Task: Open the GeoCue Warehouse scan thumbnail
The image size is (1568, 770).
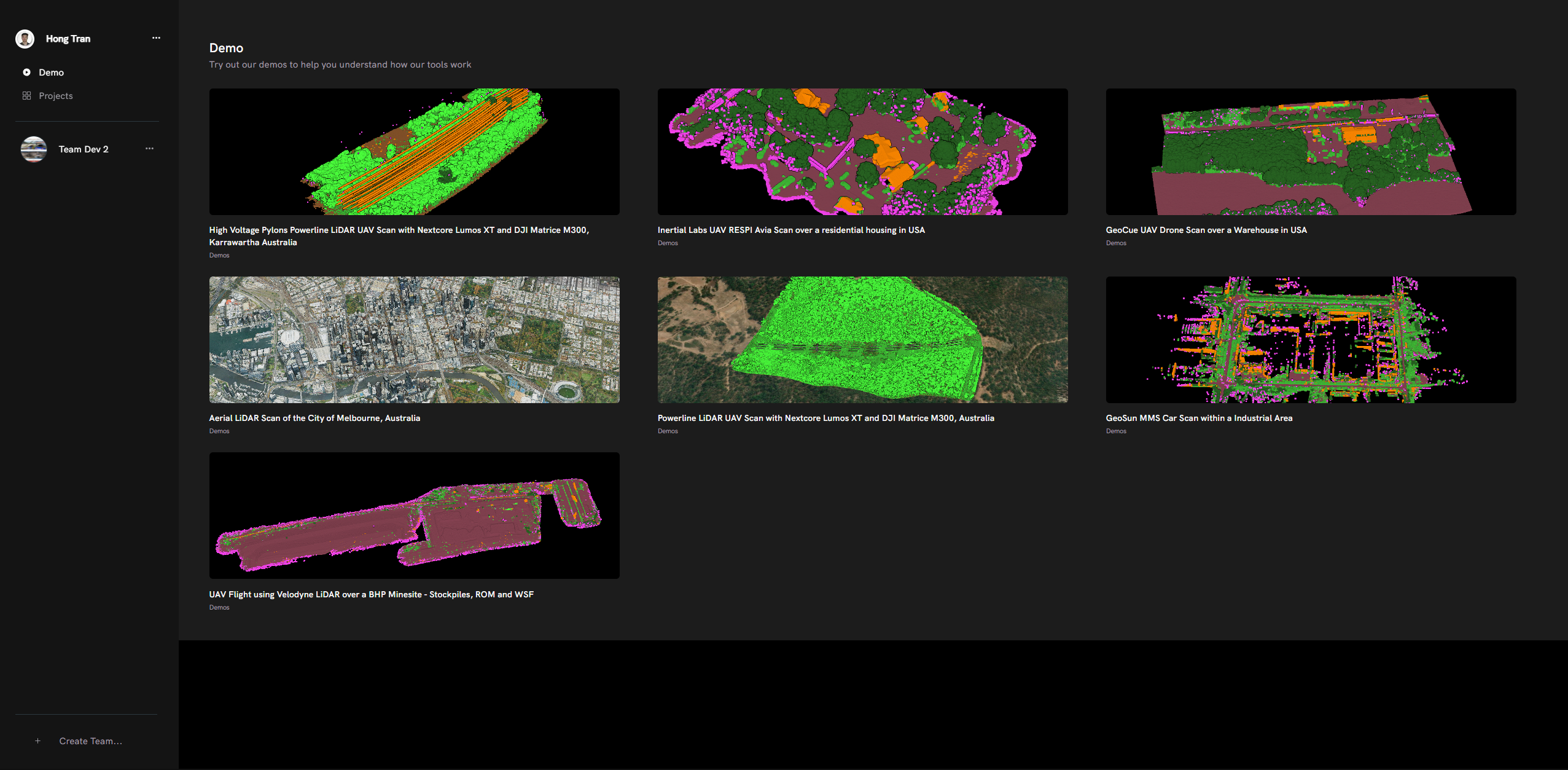Action: pyautogui.click(x=1311, y=152)
